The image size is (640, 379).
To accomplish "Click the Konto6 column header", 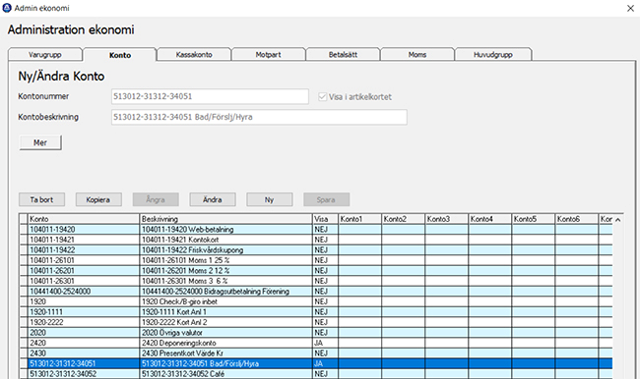I will click(x=576, y=219).
